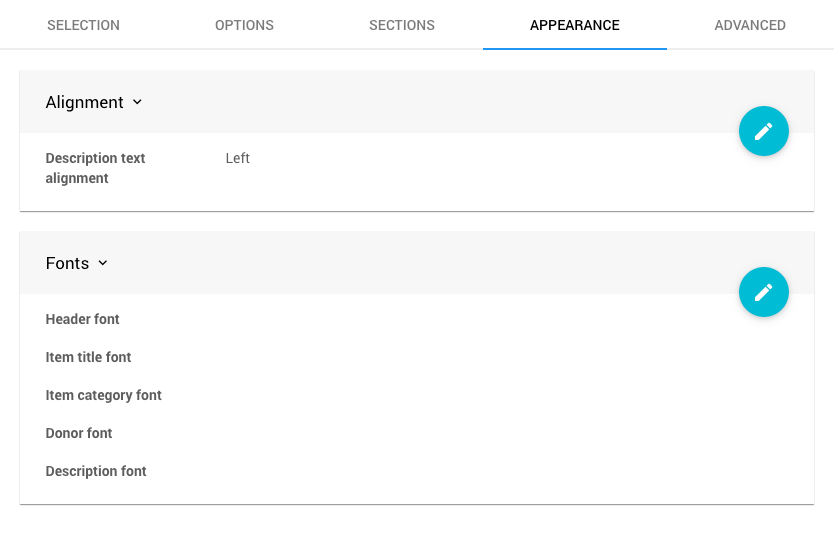This screenshot has width=834, height=554.
Task: Click the Description text alignment label
Action: pyautogui.click(x=95, y=168)
